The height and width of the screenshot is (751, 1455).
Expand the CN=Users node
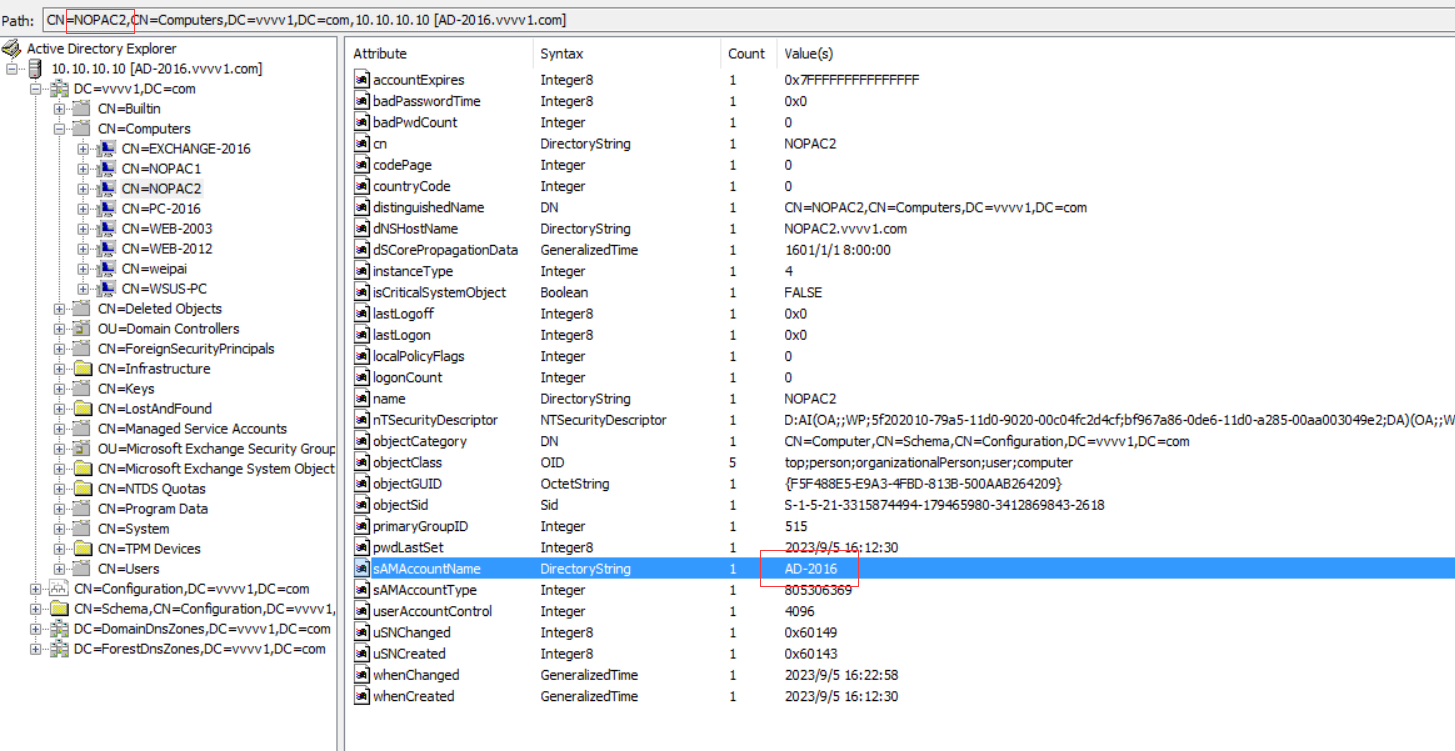point(59,569)
